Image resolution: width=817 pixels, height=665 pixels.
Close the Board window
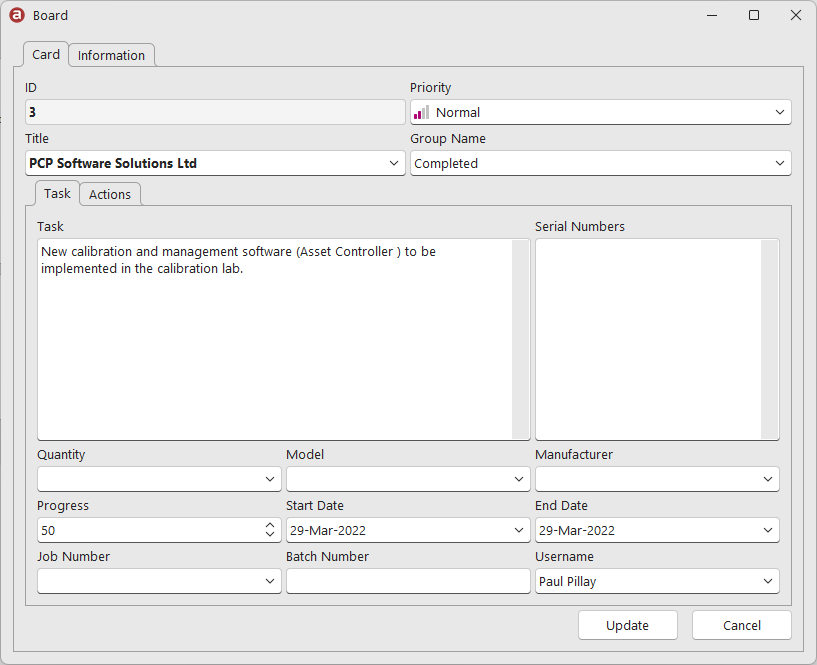(796, 16)
